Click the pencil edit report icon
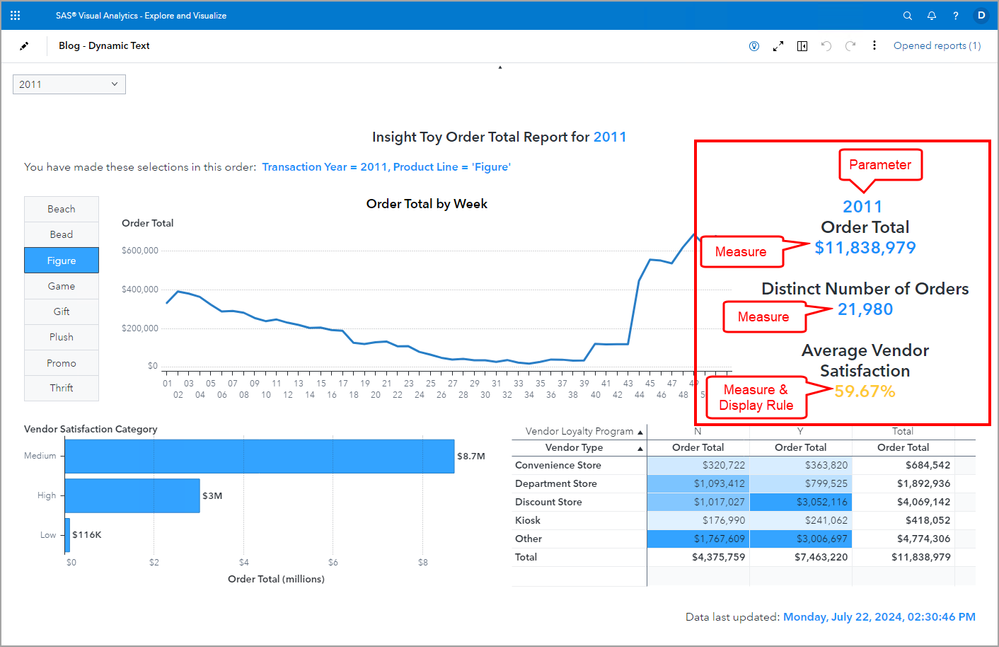This screenshot has height=647, width=999. (24, 46)
